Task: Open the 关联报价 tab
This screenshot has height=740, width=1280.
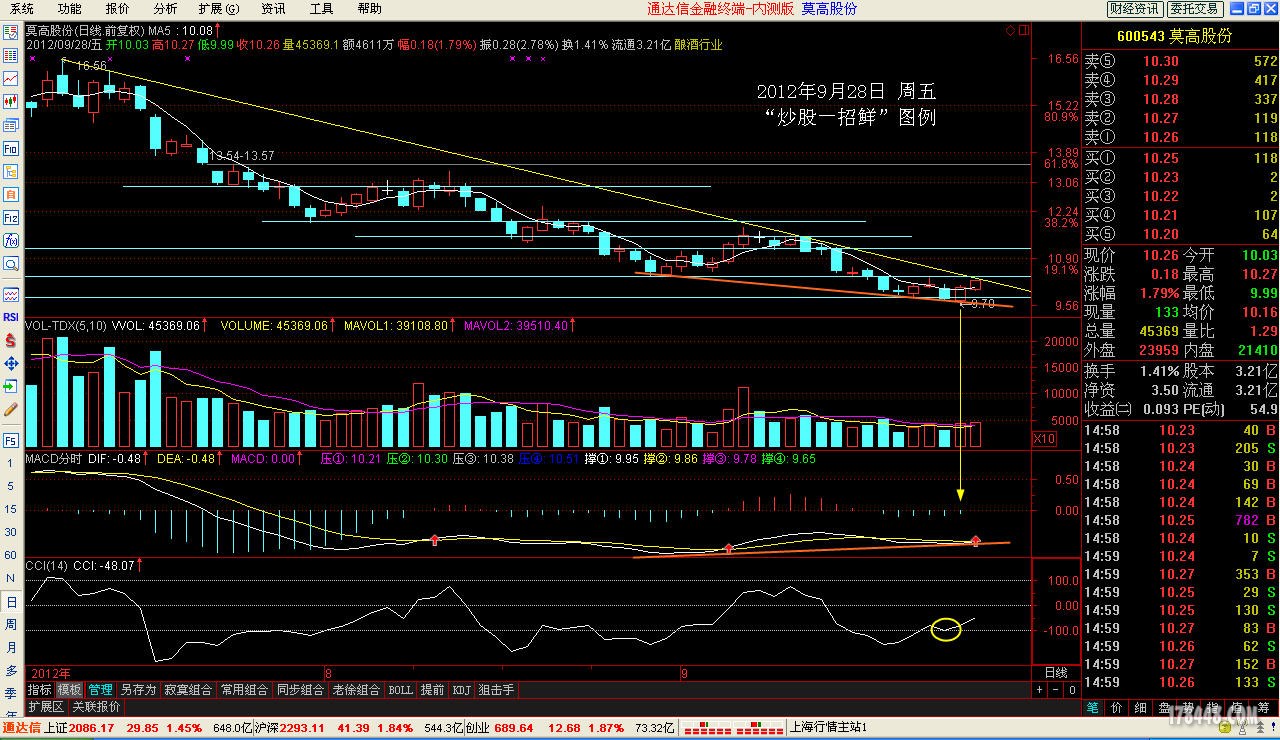Action: tap(97, 706)
